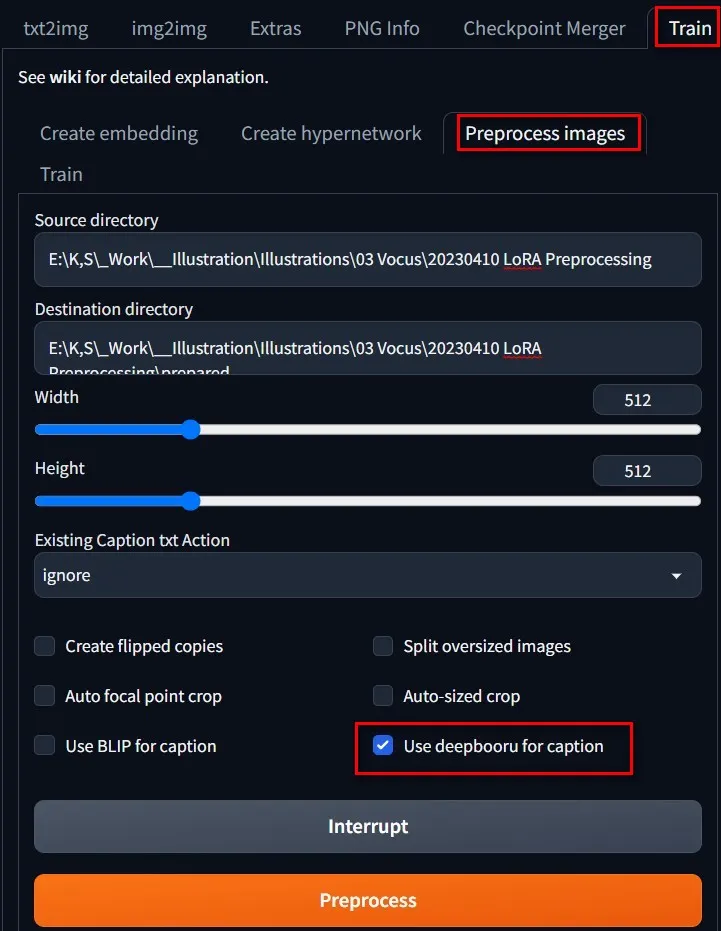Select the Create hypernetwork sub-tab
Image resolution: width=721 pixels, height=931 pixels.
click(331, 133)
